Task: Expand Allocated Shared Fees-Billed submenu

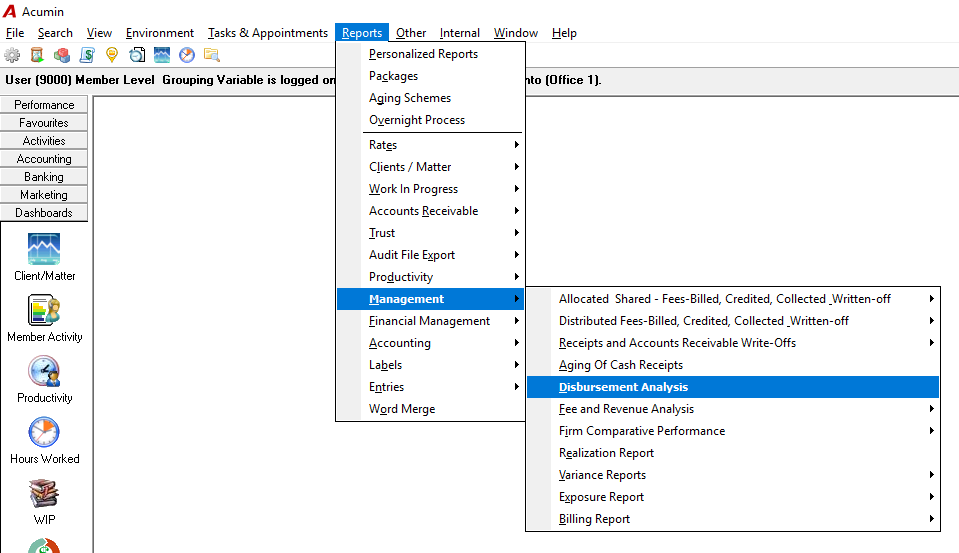Action: (733, 299)
